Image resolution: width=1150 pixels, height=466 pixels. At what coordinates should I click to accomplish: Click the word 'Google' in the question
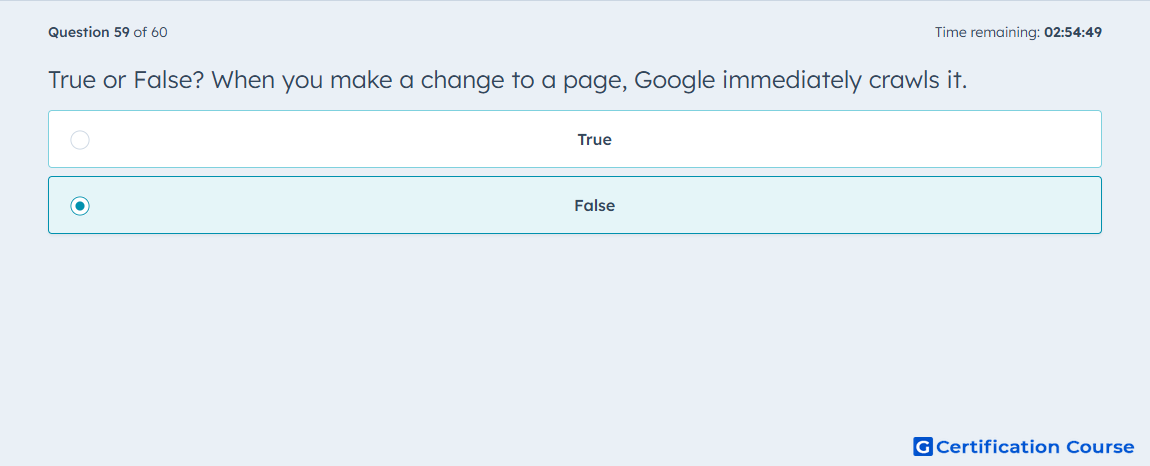[675, 81]
